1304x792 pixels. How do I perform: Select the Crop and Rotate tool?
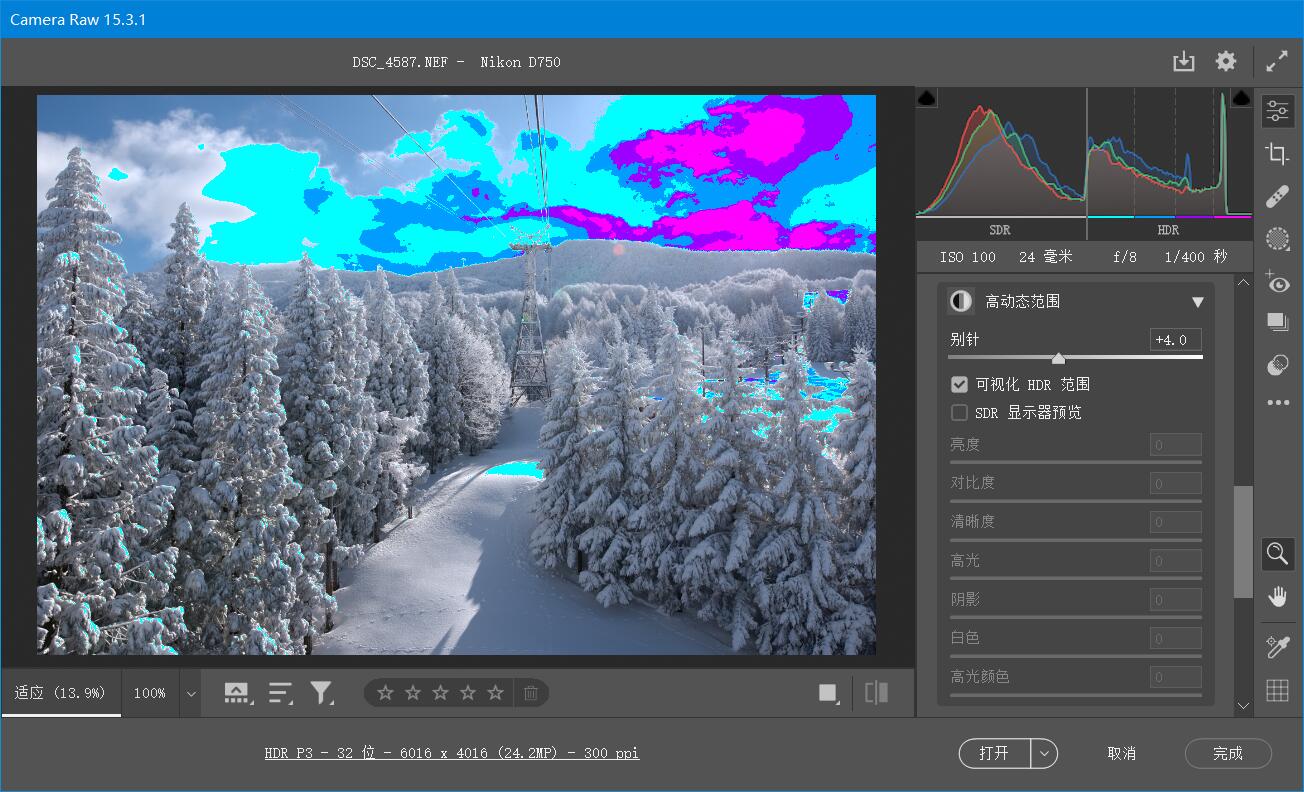click(1277, 154)
